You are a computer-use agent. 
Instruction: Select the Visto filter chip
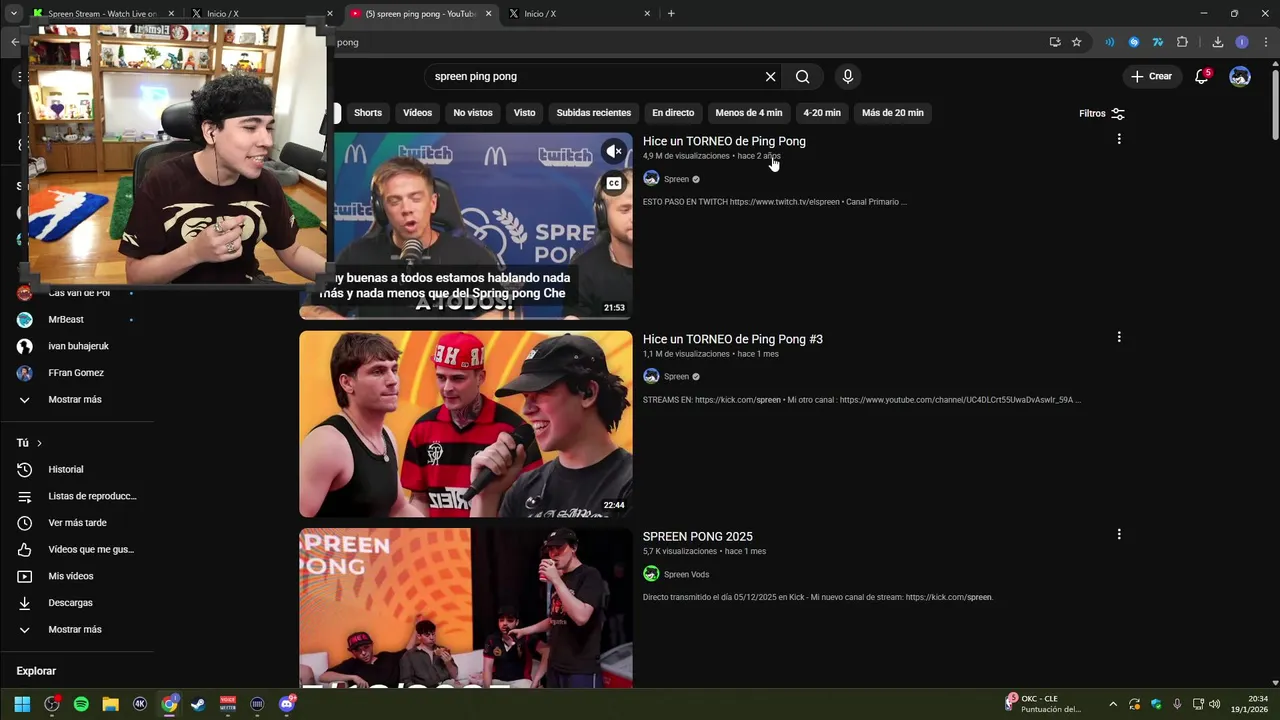click(x=525, y=113)
